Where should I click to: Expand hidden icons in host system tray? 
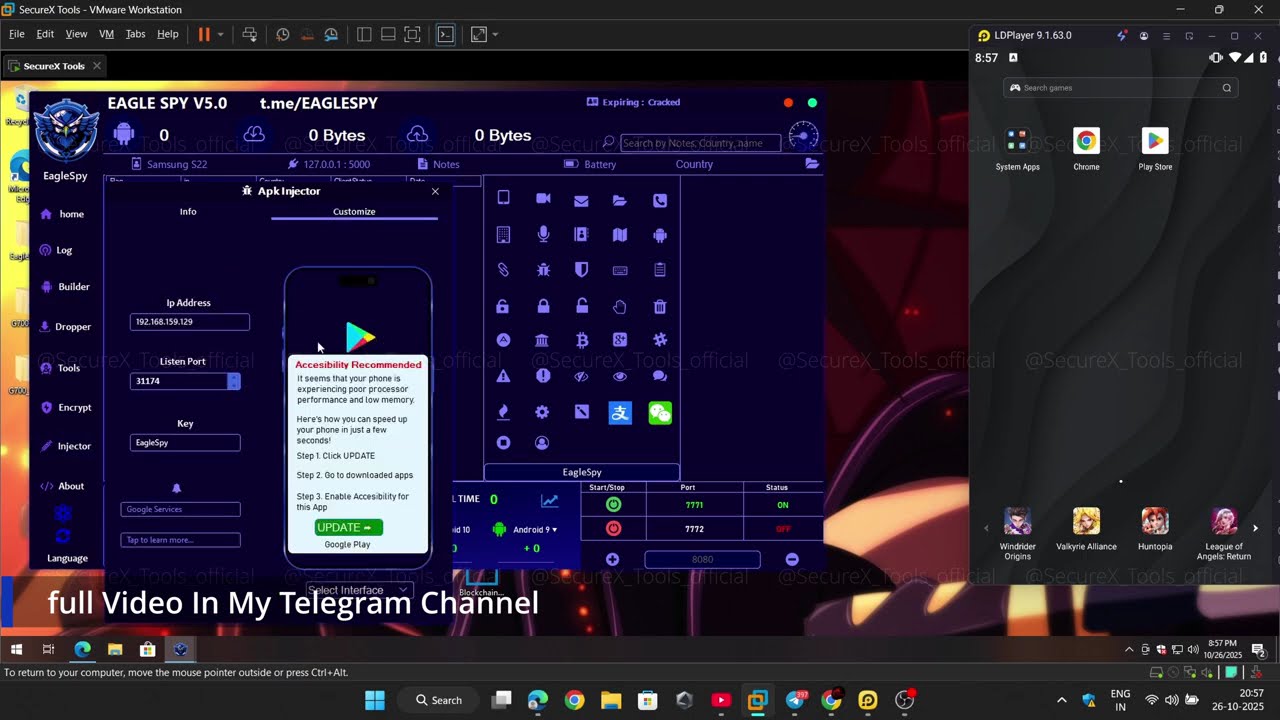click(1061, 700)
